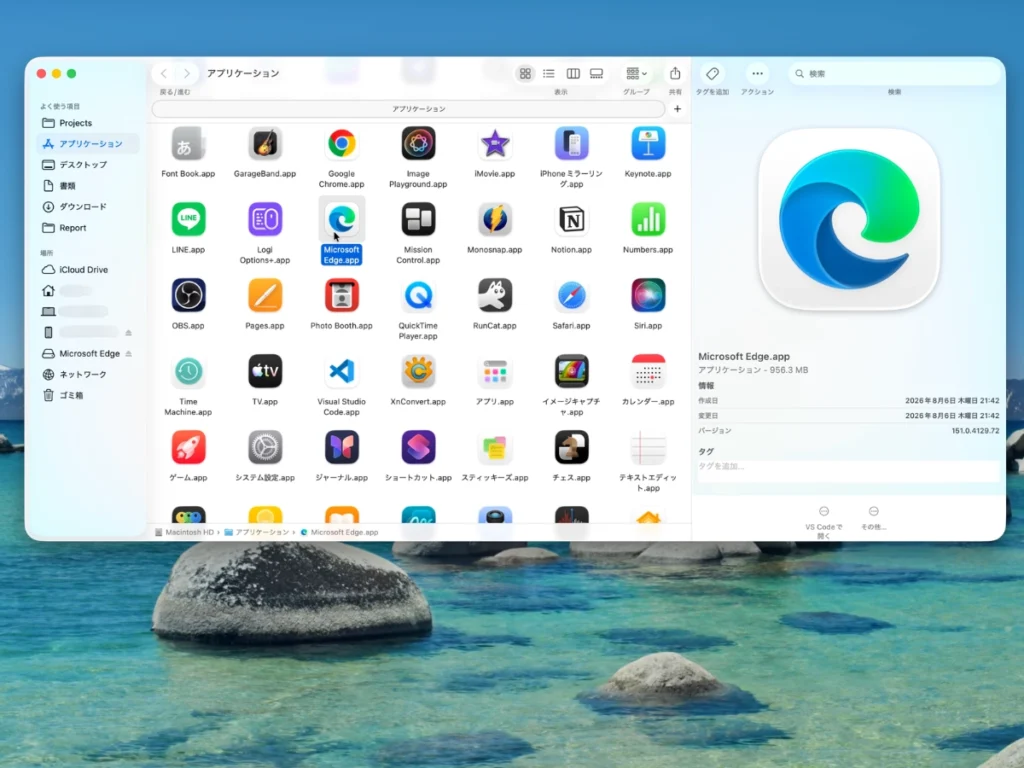Select GarageBand.app in the grid
Screen dimensions: 1024x768
pyautogui.click(x=264, y=144)
